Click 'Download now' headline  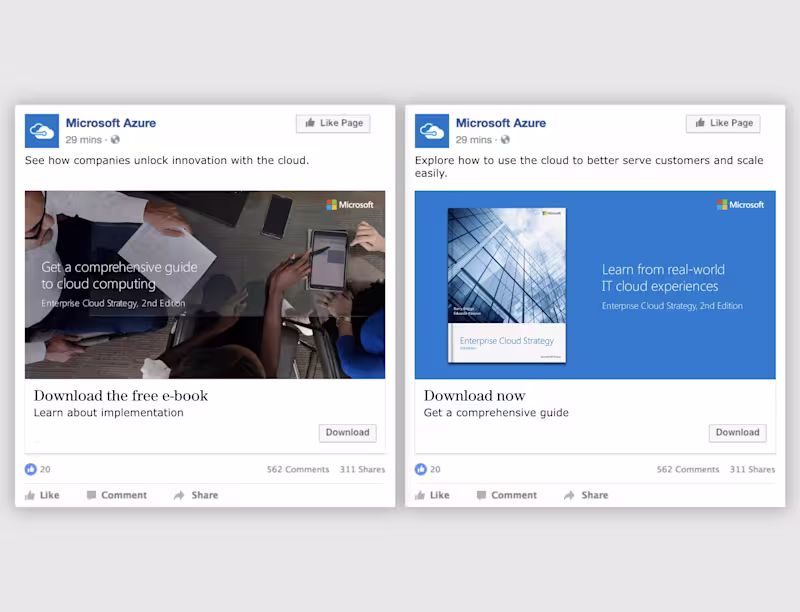(474, 396)
